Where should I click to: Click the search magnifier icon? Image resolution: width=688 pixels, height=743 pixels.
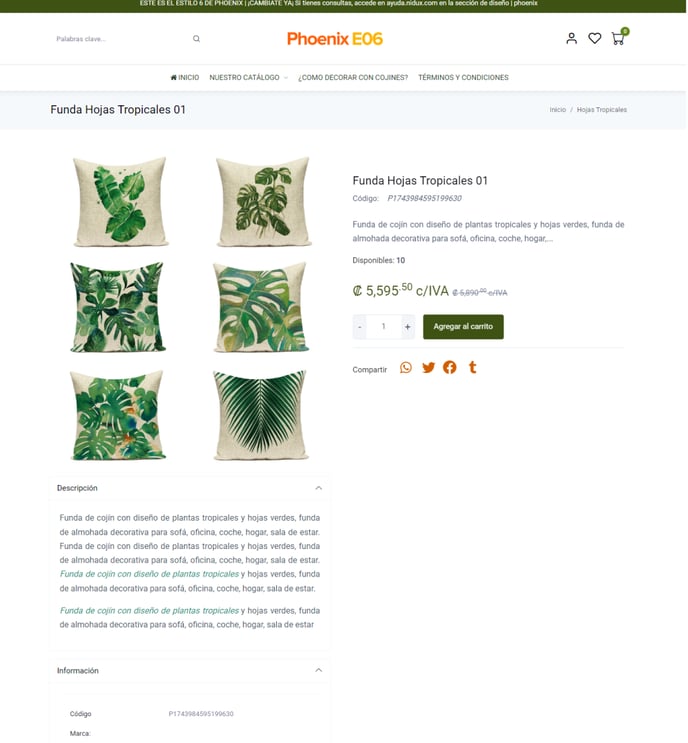click(x=196, y=39)
